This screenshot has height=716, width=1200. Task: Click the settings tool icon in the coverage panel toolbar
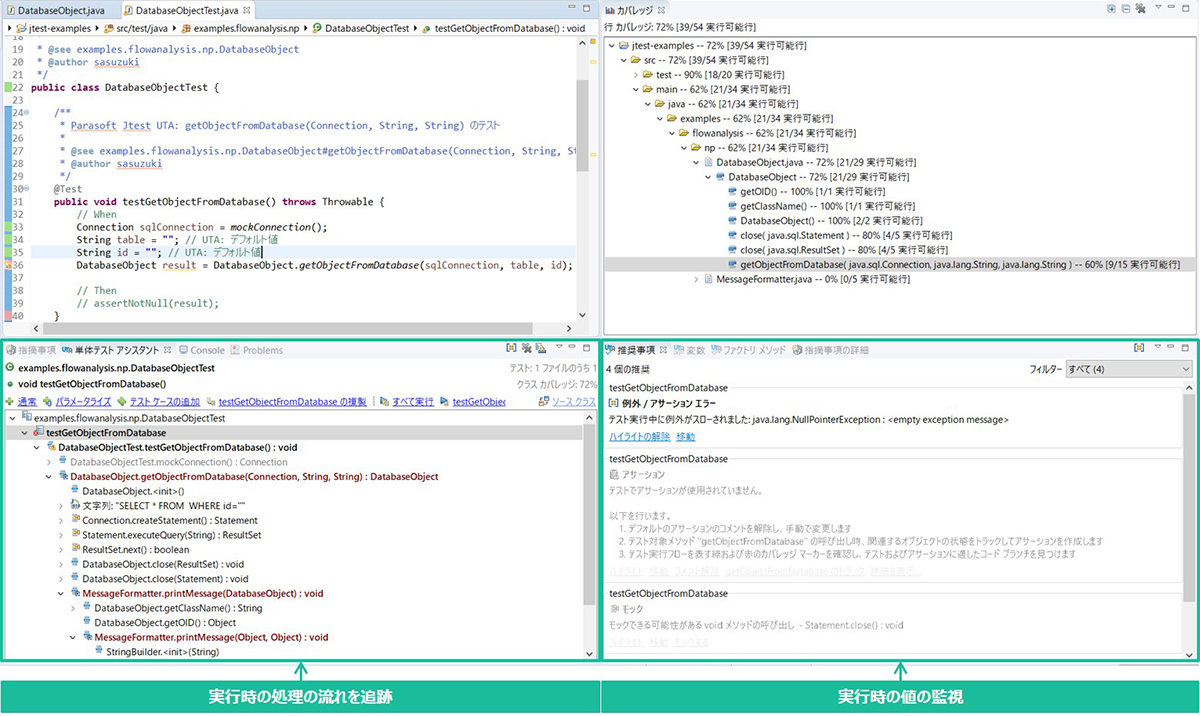coord(1141,8)
